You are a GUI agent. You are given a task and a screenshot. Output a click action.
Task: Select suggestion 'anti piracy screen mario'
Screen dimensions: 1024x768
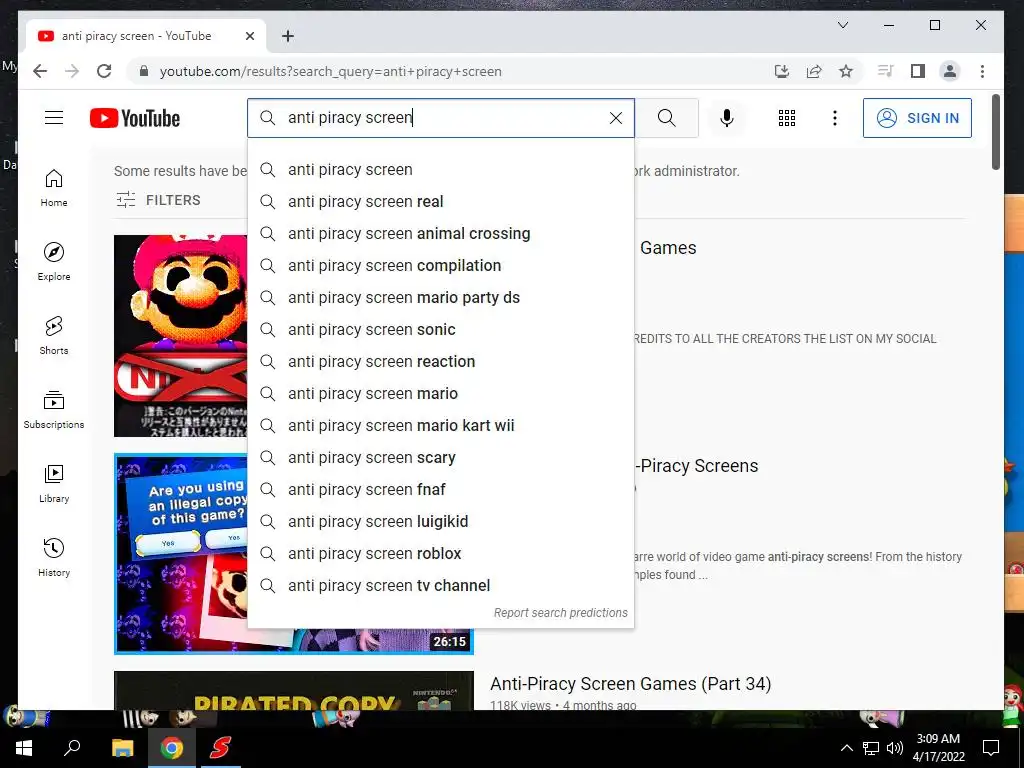[441, 393]
